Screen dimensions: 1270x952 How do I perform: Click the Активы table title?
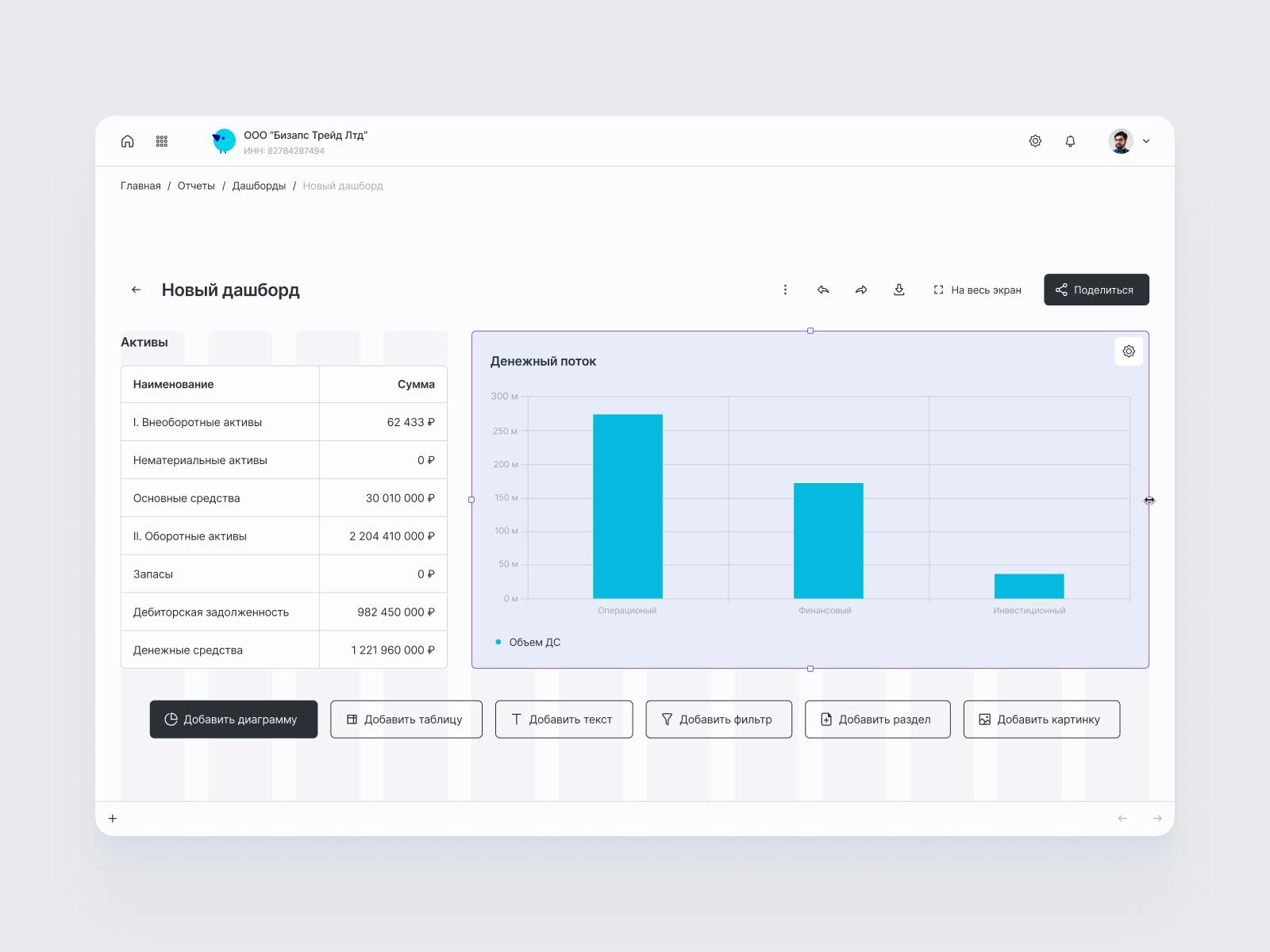[144, 343]
